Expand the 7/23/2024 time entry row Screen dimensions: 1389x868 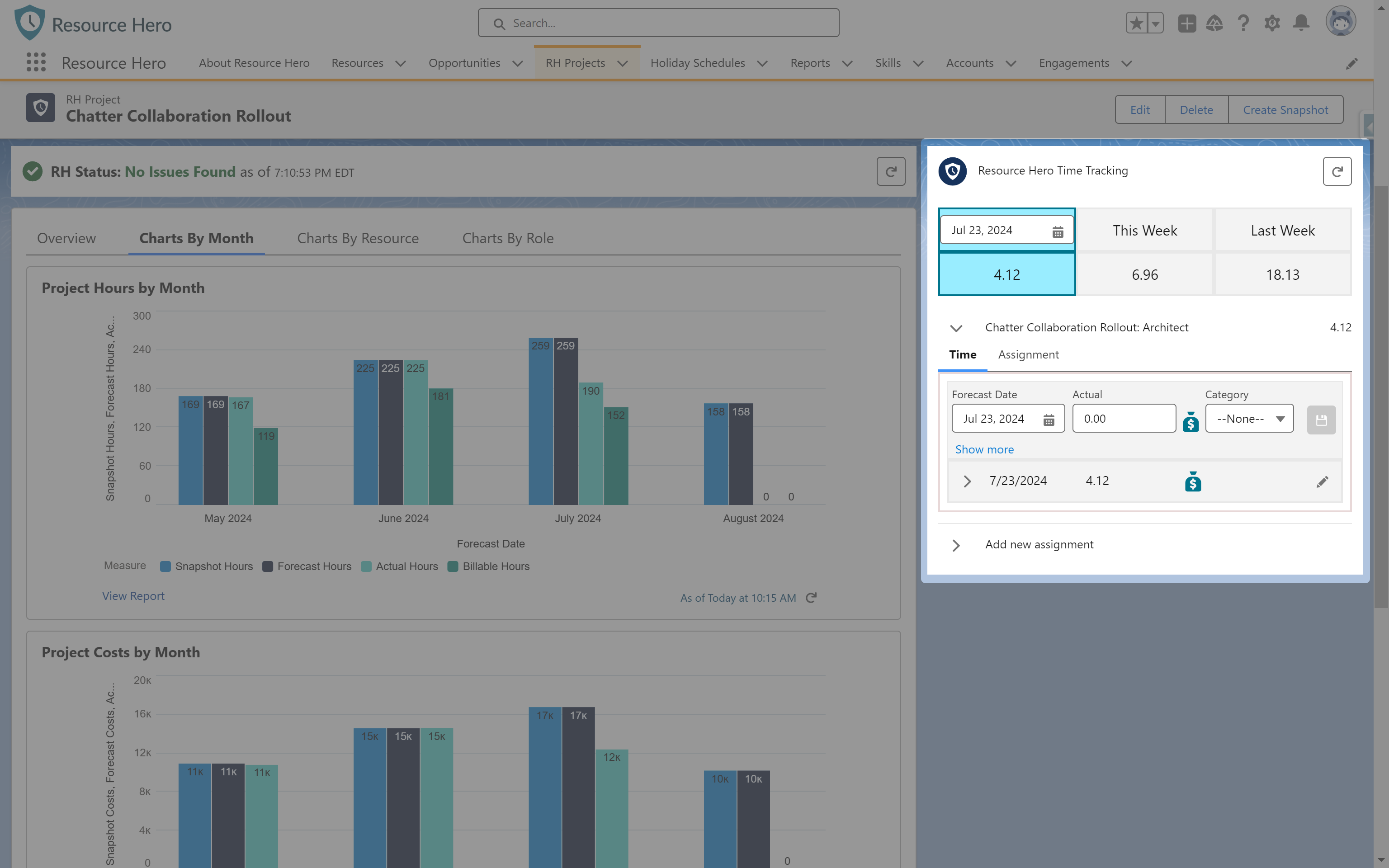(967, 481)
